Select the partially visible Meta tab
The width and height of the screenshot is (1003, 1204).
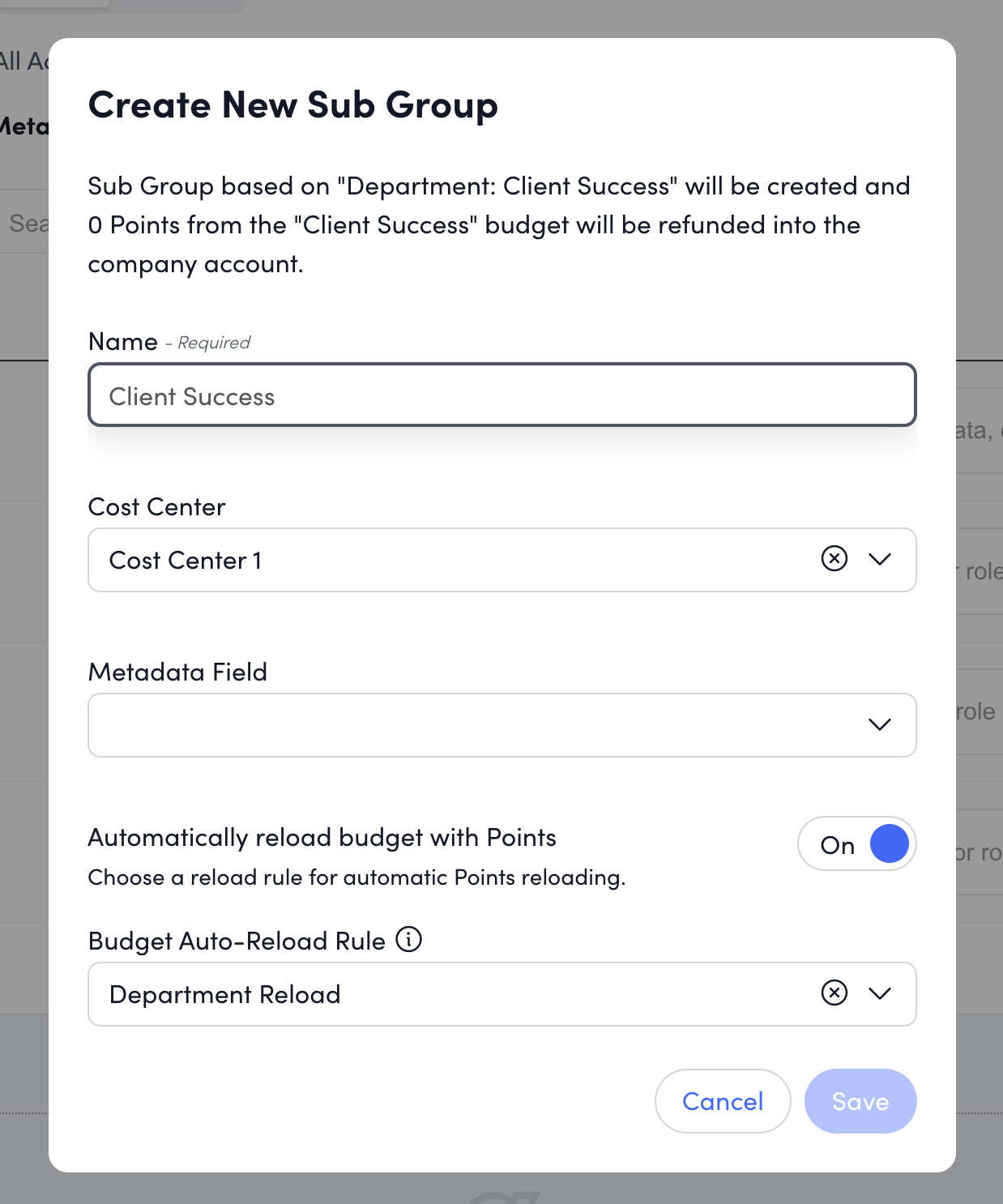click(x=24, y=126)
